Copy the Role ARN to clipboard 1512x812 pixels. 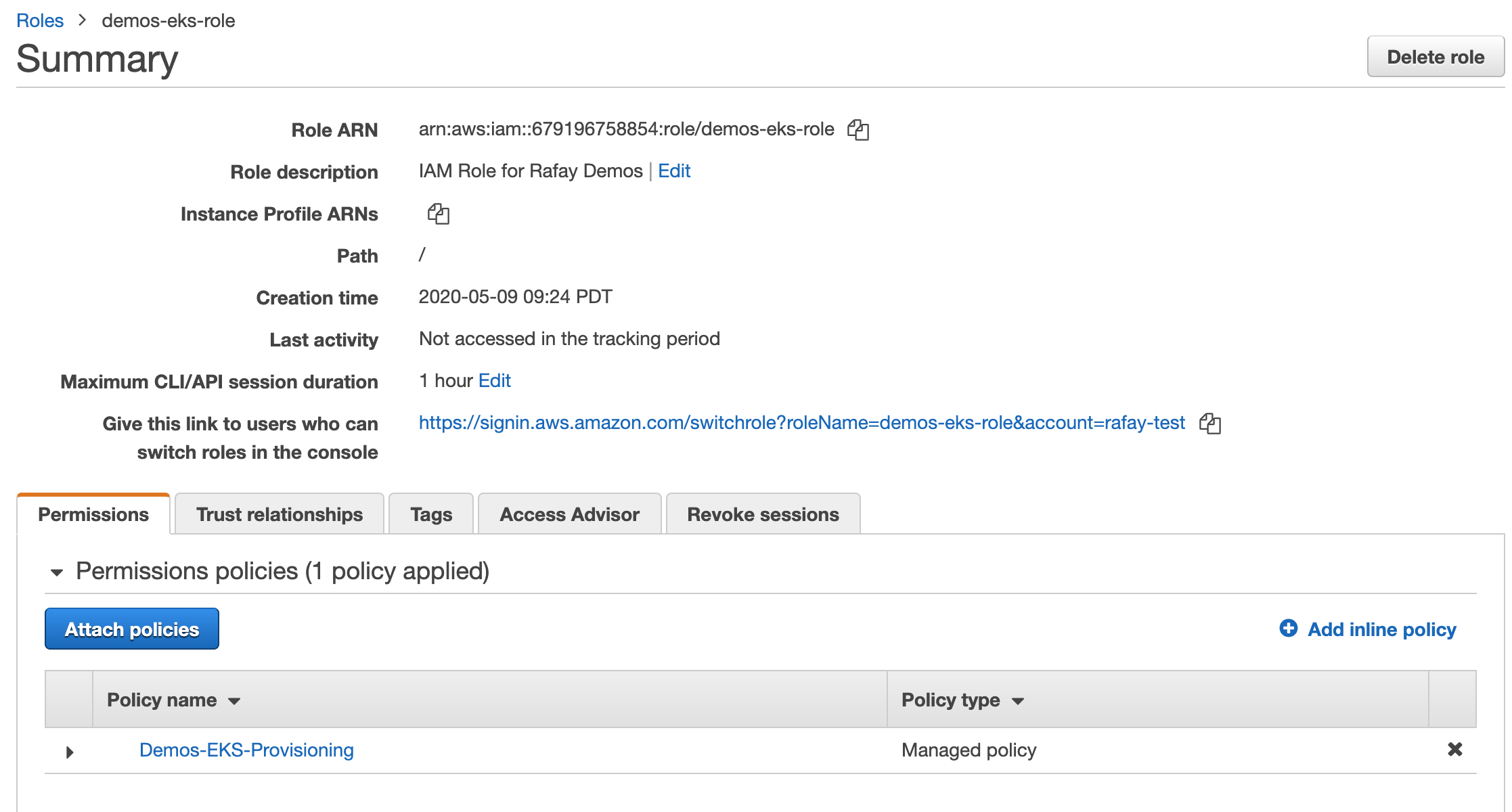(858, 129)
